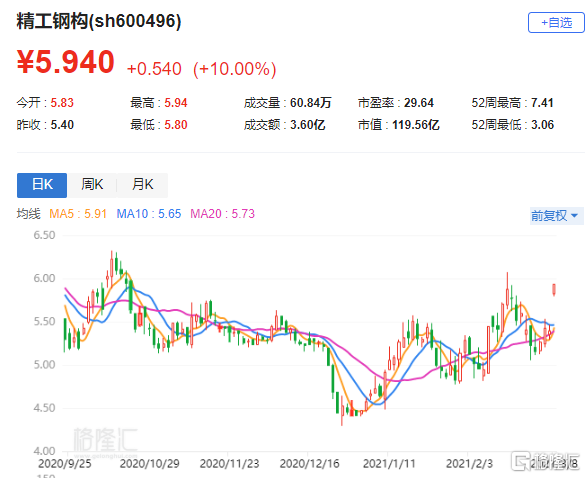
Task: Select the stock title 精工钢构(sh600496)
Action: pyautogui.click(x=99, y=21)
